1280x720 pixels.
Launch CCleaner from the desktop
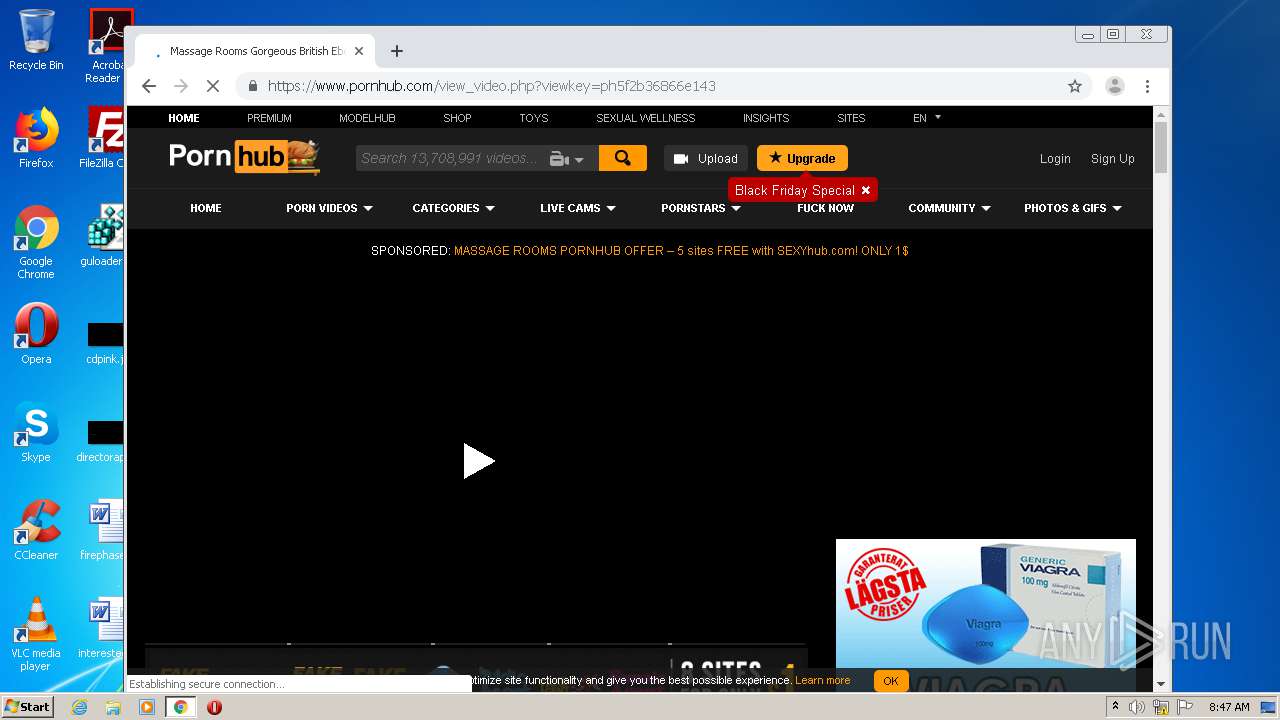coord(36,530)
